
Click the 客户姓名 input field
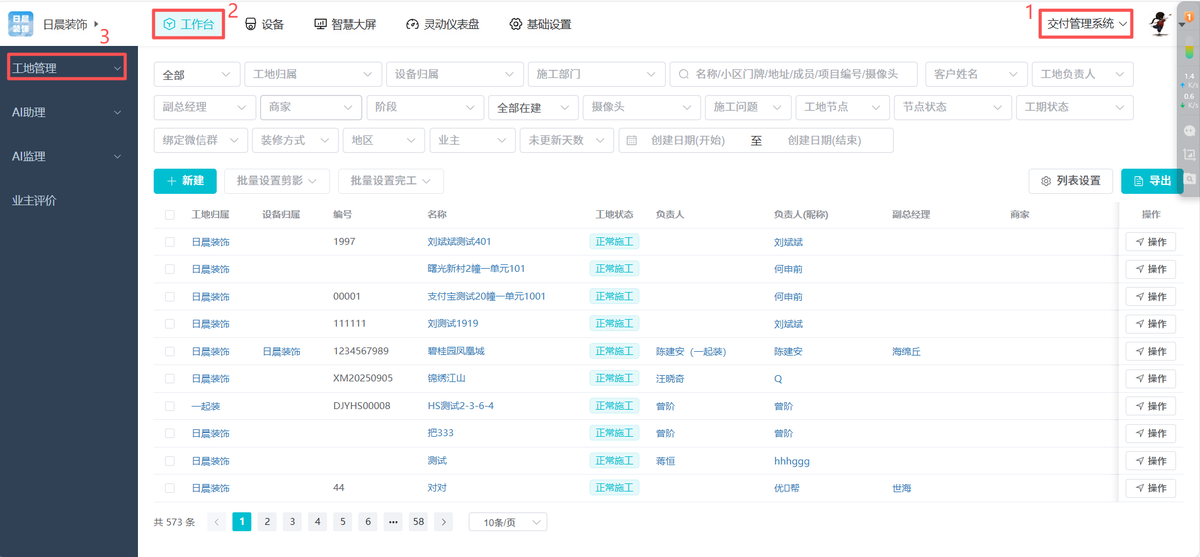coord(975,74)
